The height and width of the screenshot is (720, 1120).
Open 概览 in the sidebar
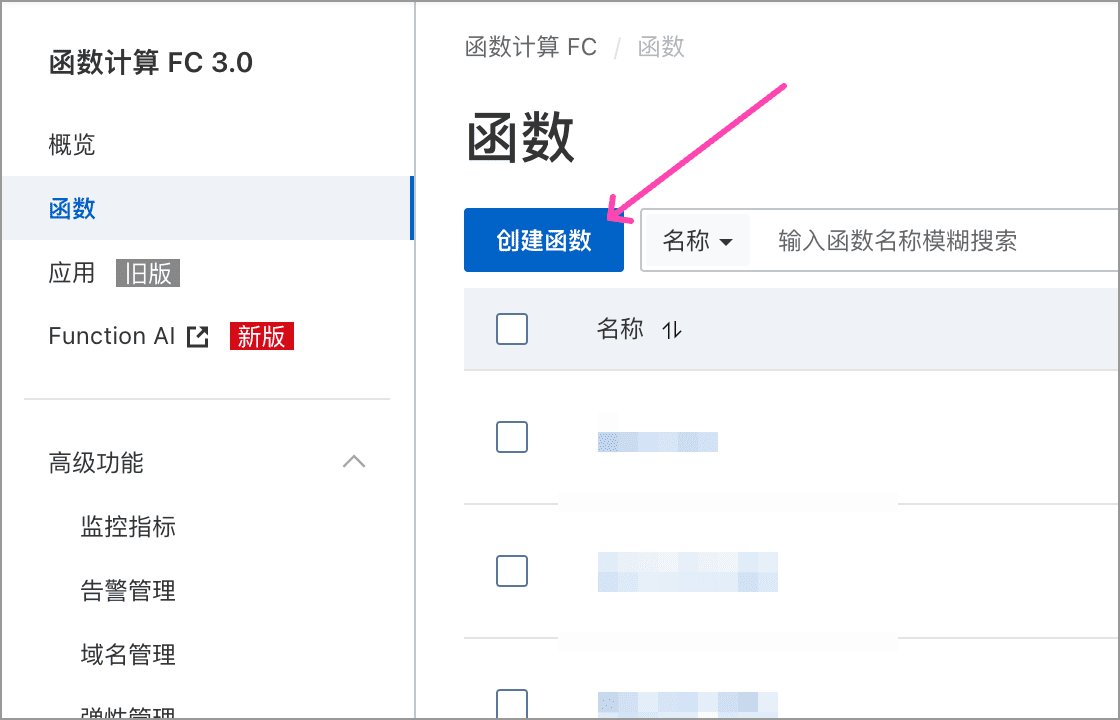pyautogui.click(x=71, y=144)
